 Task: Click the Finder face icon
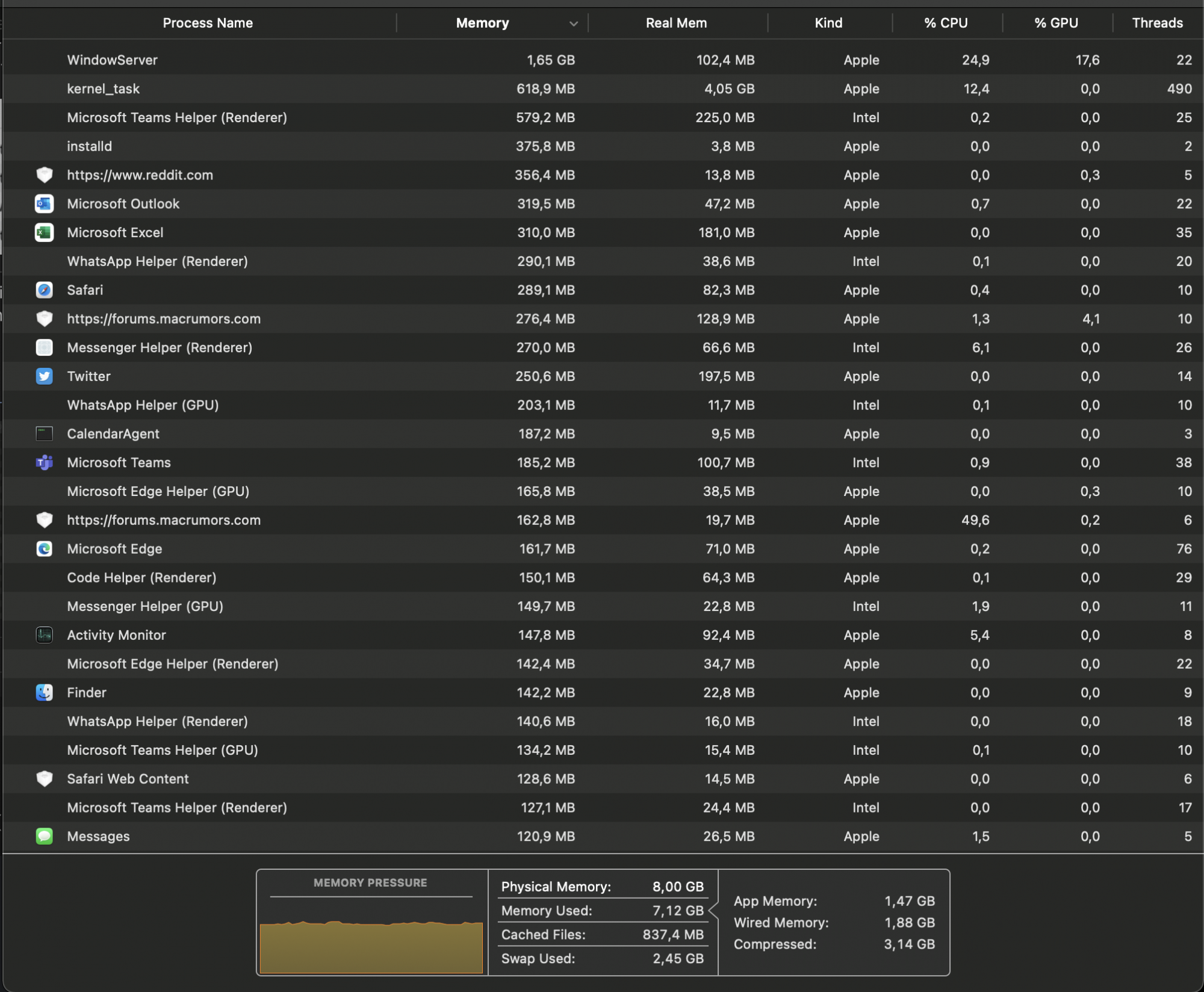[x=44, y=693]
